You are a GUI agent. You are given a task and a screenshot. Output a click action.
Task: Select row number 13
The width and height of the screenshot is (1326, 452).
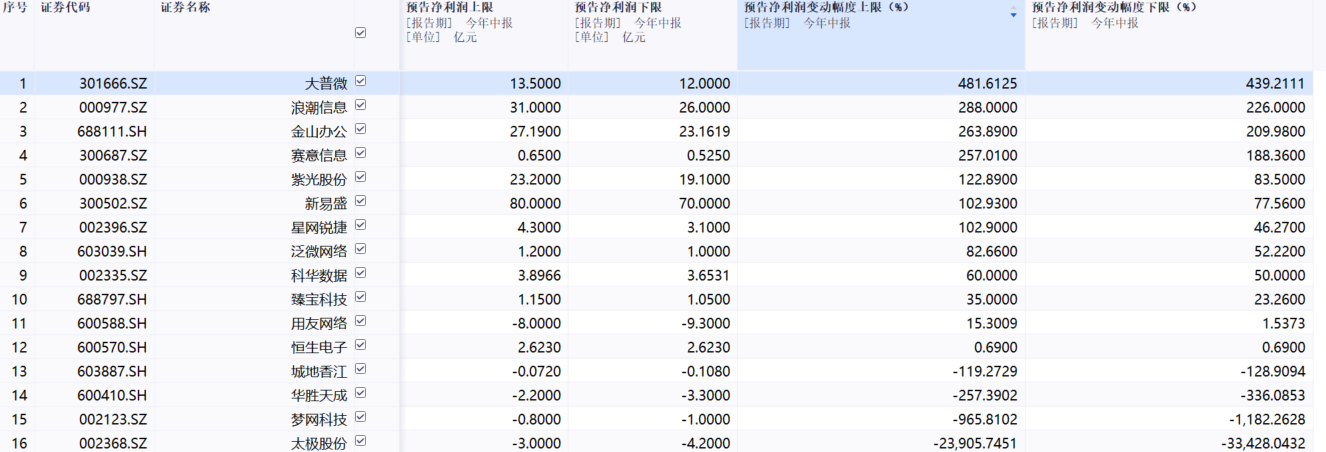coord(20,371)
